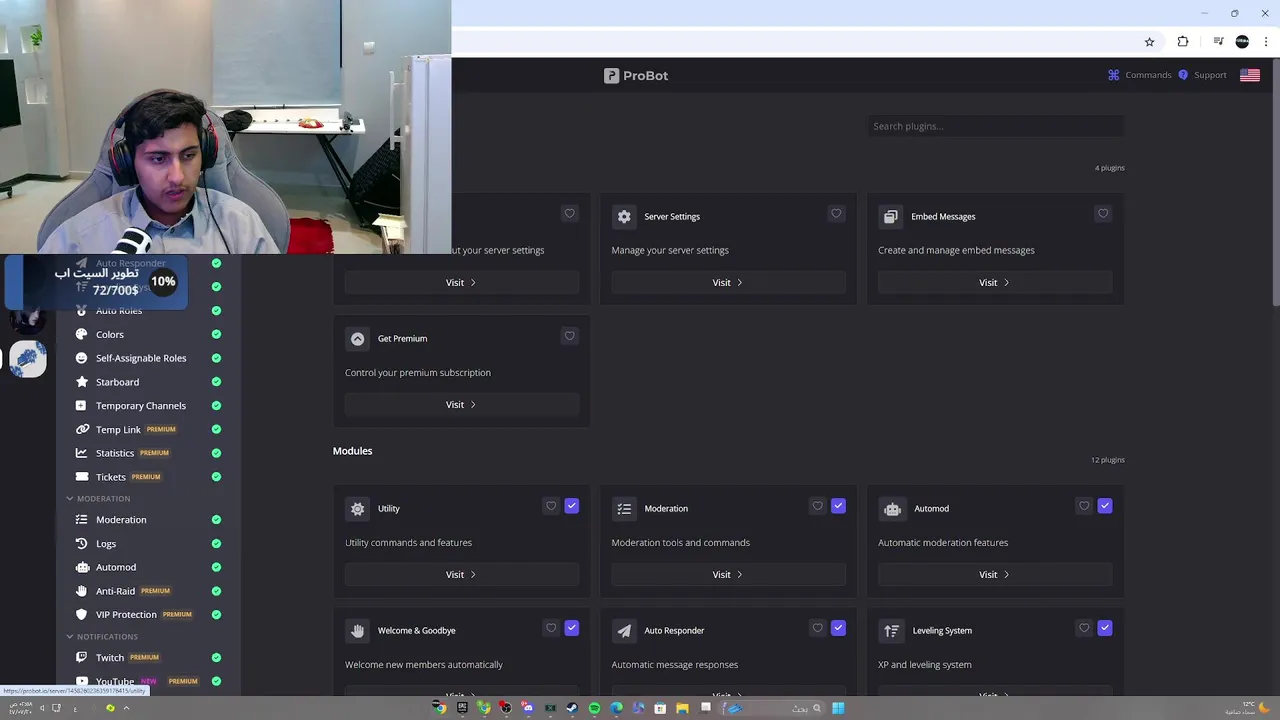The width and height of the screenshot is (1280, 720).
Task: Collapse the MODERATION sidebar section
Action: point(99,498)
